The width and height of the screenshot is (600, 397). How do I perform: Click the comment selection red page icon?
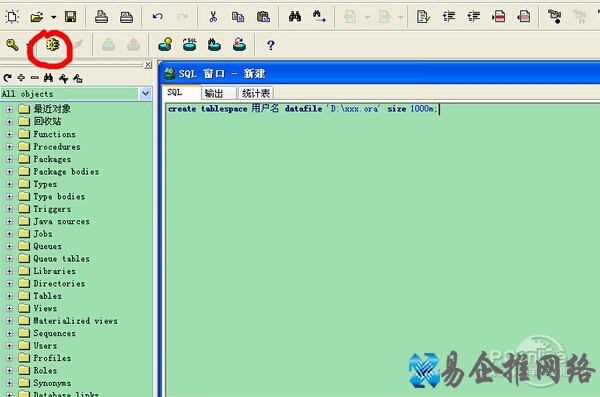pos(499,16)
